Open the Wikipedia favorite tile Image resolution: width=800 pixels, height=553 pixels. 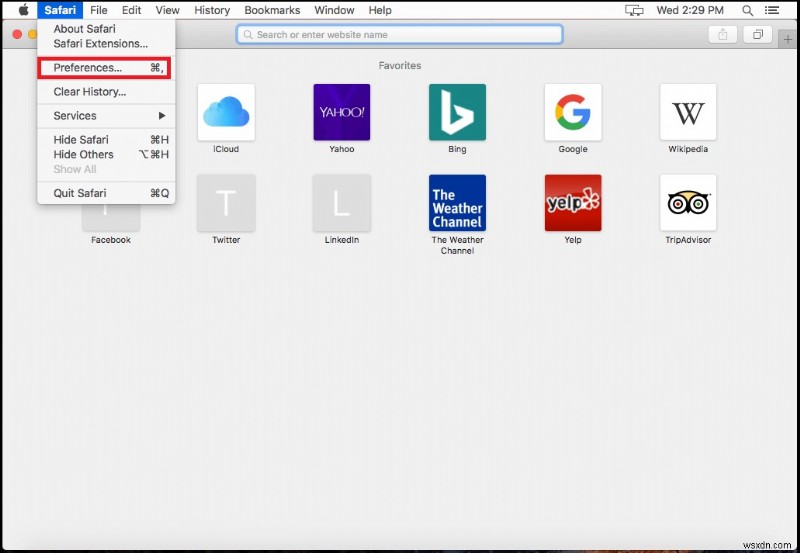click(688, 112)
